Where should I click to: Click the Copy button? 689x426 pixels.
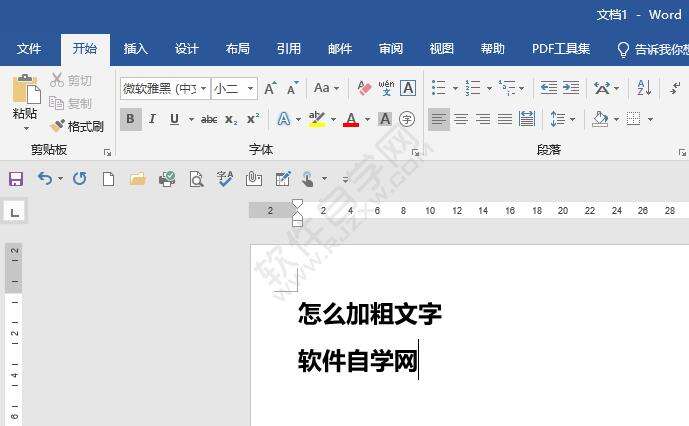click(71, 103)
